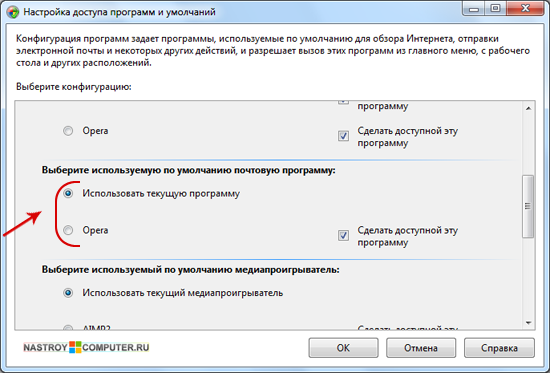Minimize the dialog window
Viewport: 550px width, 373px height.
coord(474,9)
